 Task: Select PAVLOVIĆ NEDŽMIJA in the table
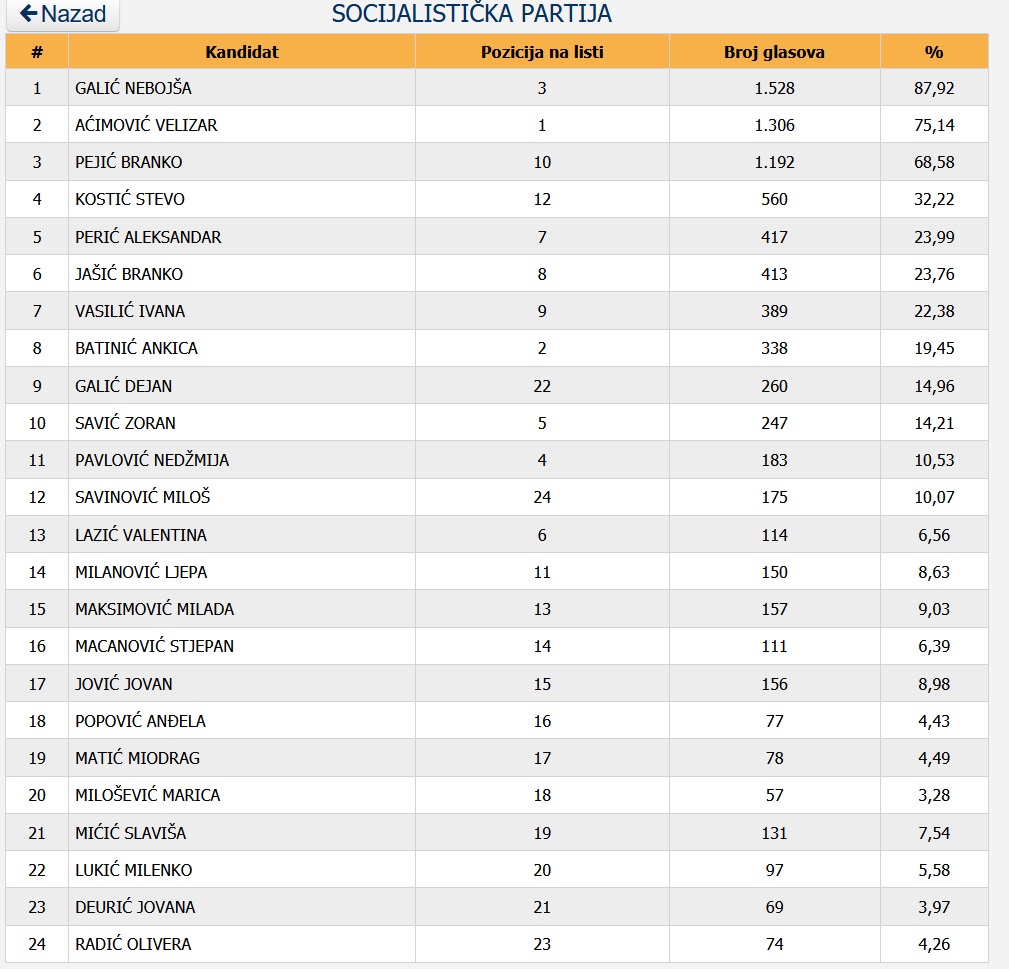152,460
